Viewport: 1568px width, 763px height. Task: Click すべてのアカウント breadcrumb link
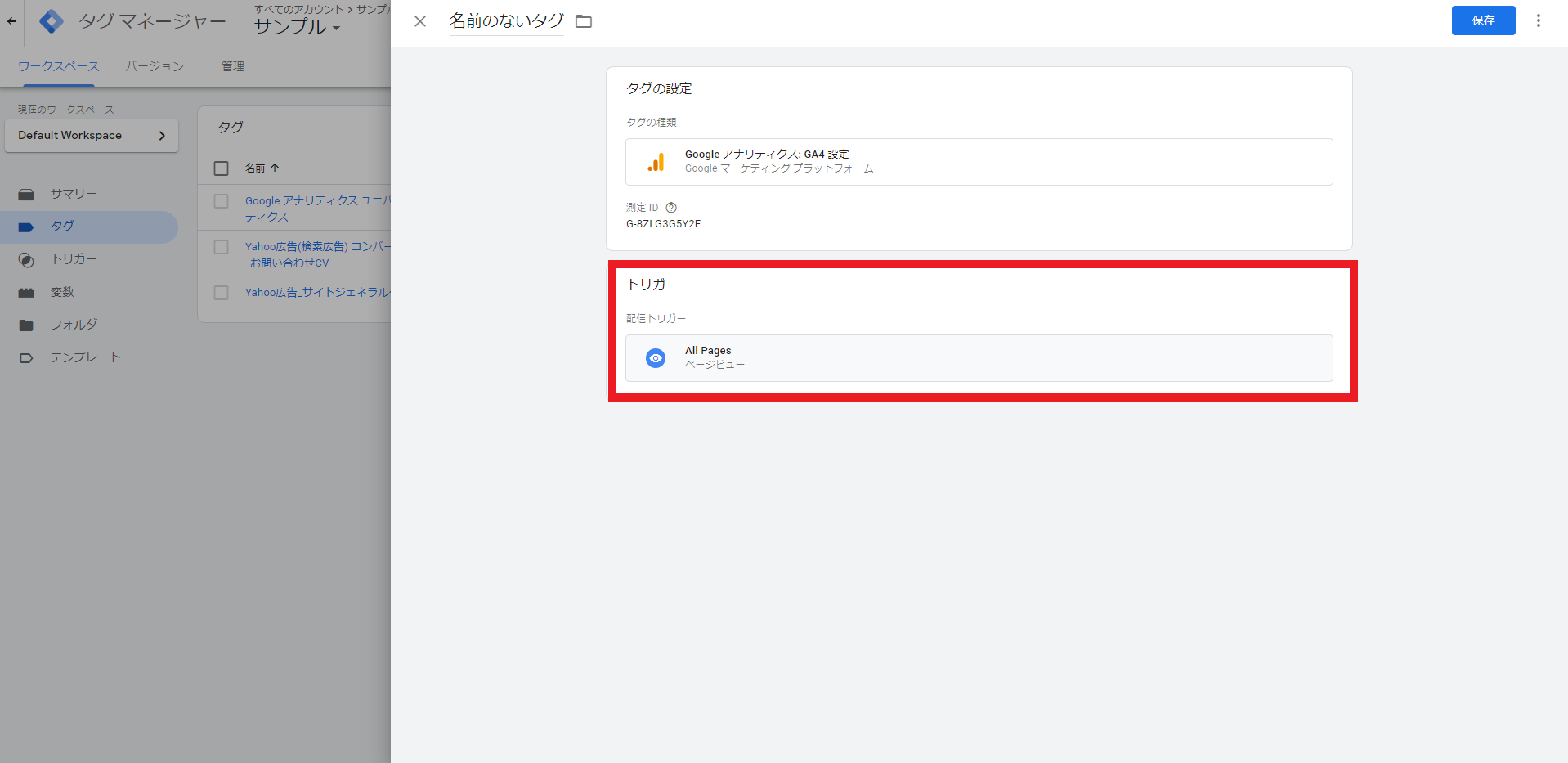(x=298, y=9)
